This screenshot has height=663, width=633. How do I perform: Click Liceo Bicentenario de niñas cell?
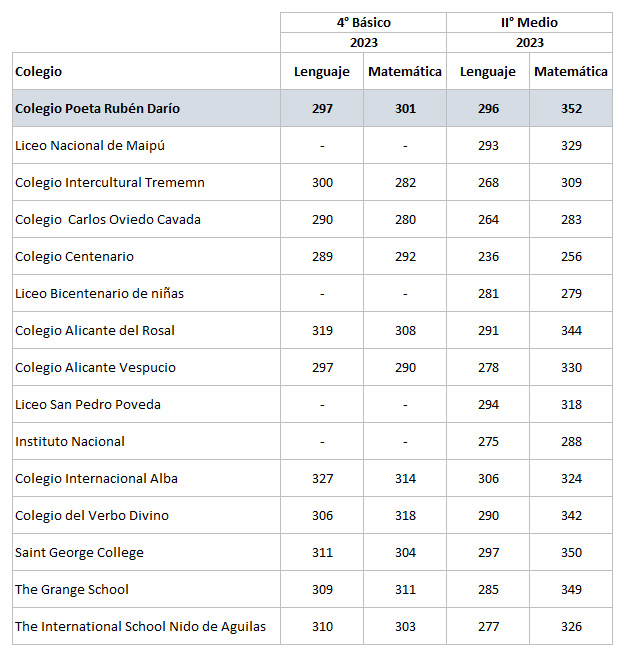99,293
